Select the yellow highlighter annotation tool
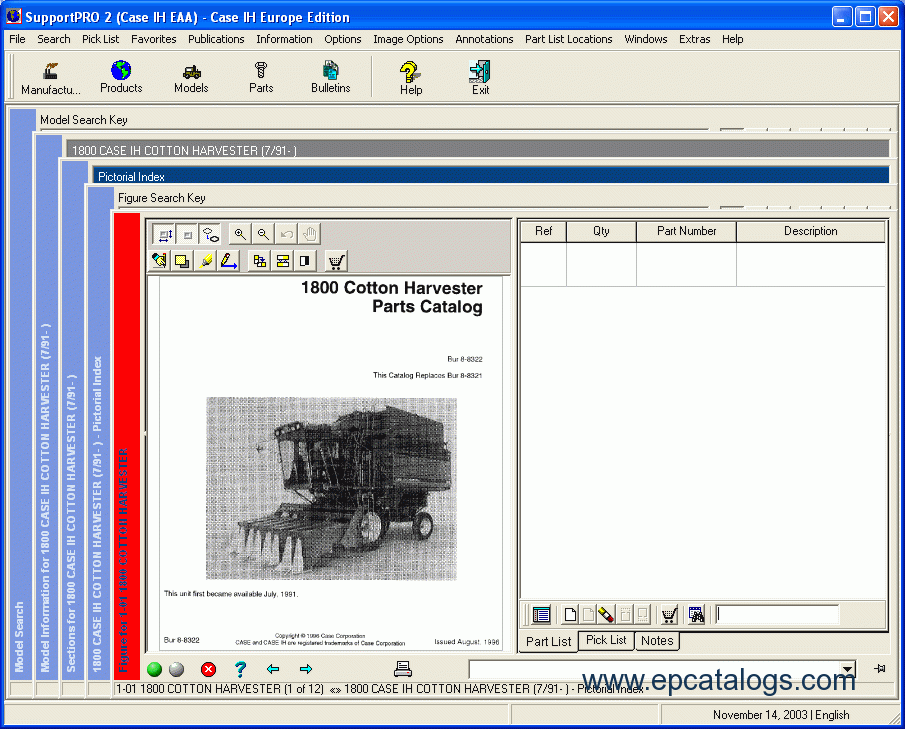Image resolution: width=905 pixels, height=729 pixels. (205, 261)
